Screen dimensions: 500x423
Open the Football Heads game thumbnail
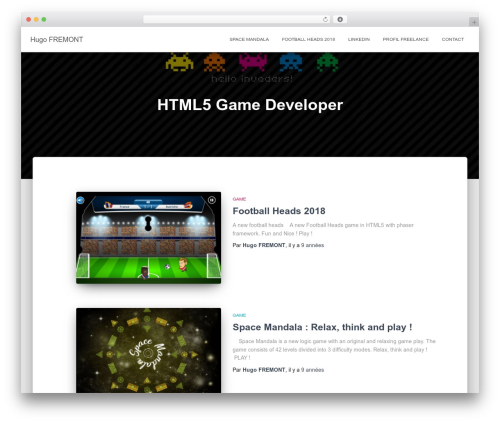149,238
